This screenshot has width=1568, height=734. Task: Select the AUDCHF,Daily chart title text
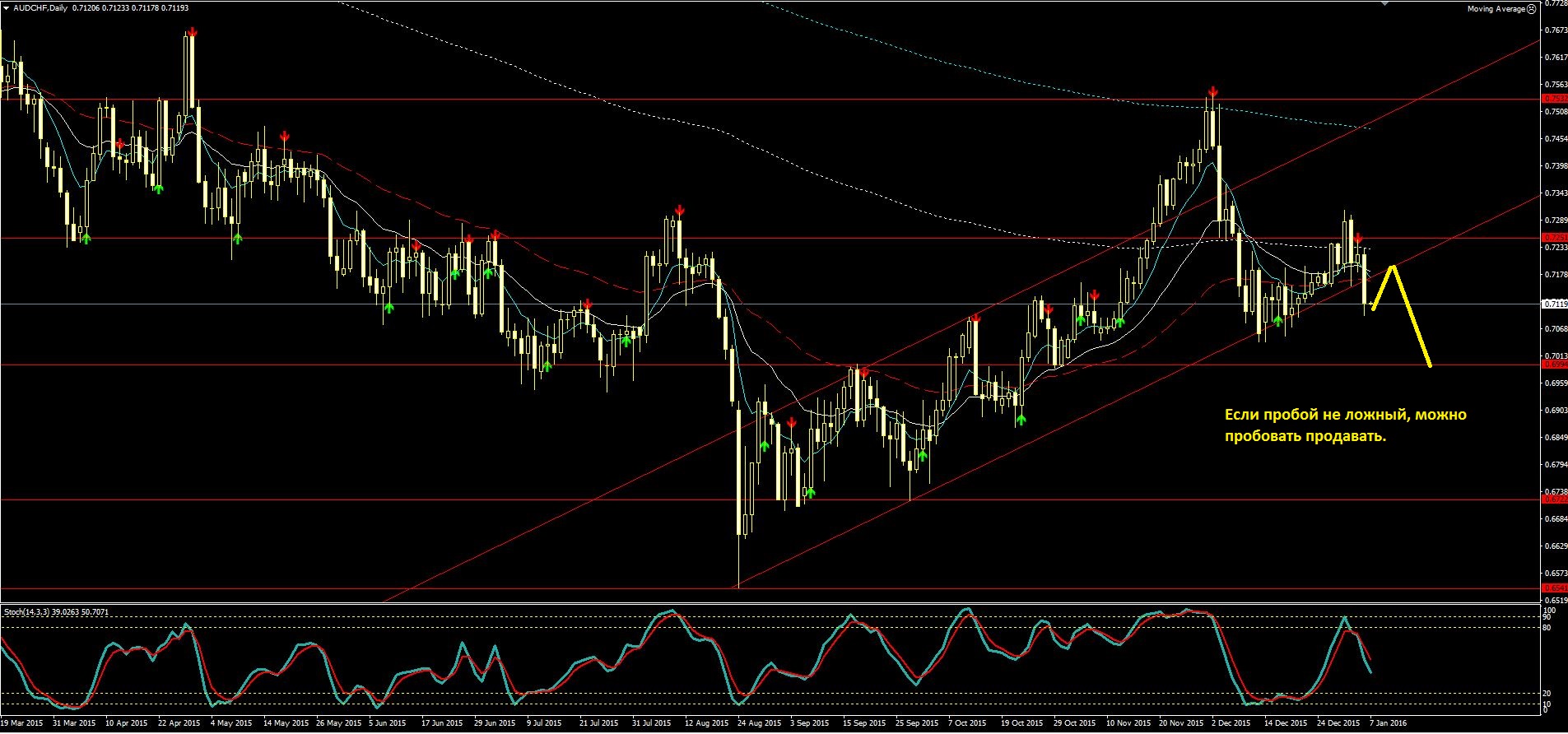[x=41, y=8]
